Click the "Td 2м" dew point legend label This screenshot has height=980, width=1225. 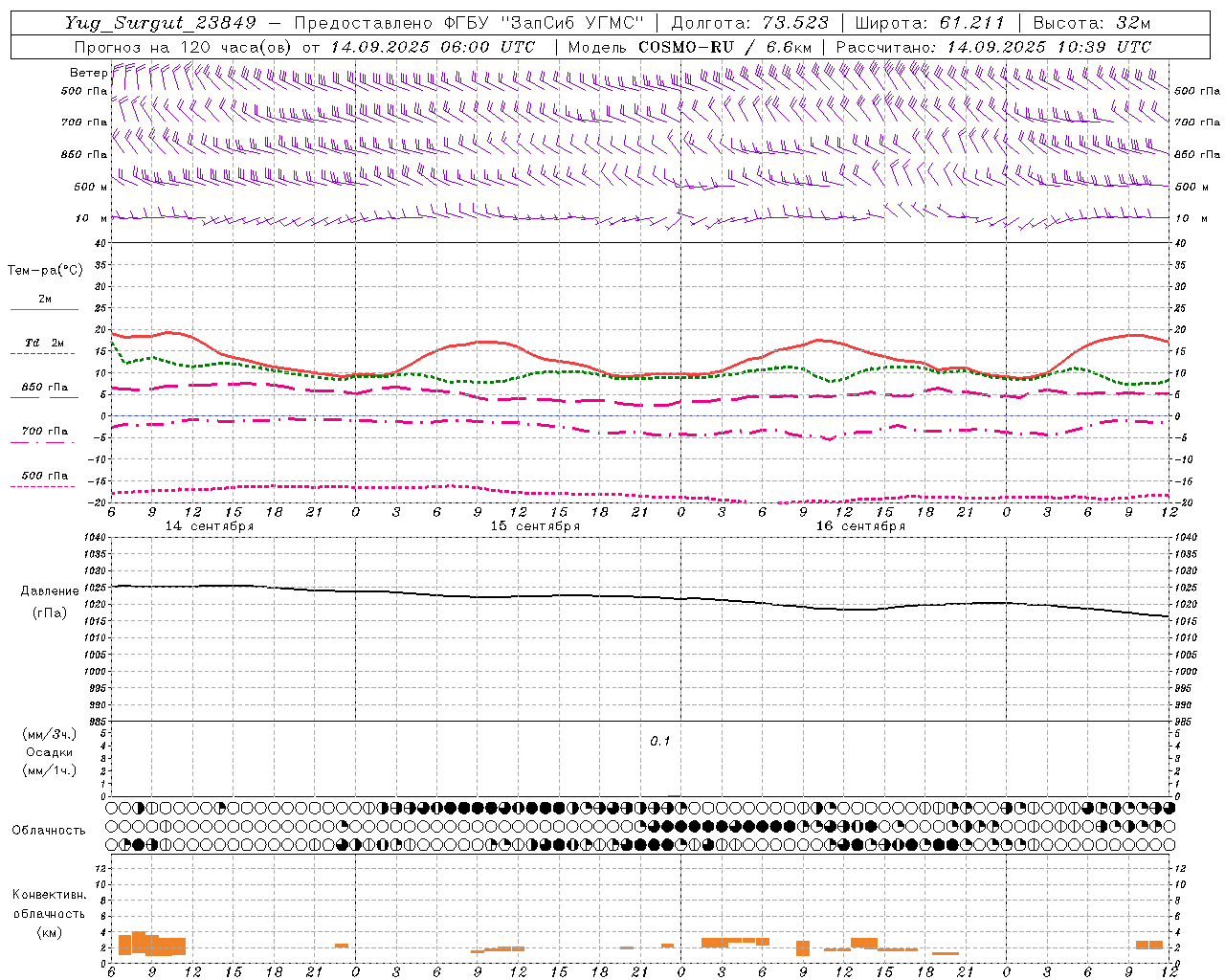pyautogui.click(x=45, y=343)
